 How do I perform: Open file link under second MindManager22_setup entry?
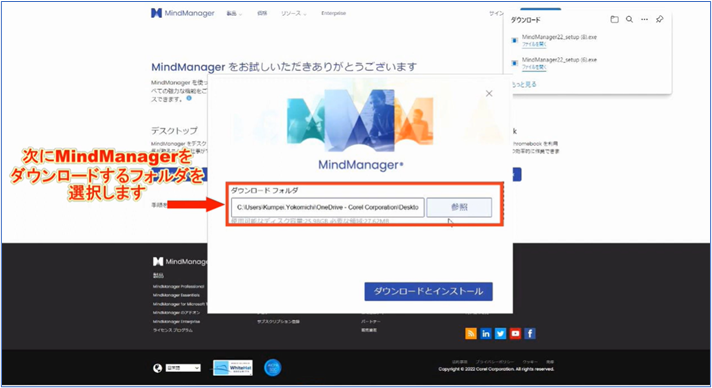point(534,67)
